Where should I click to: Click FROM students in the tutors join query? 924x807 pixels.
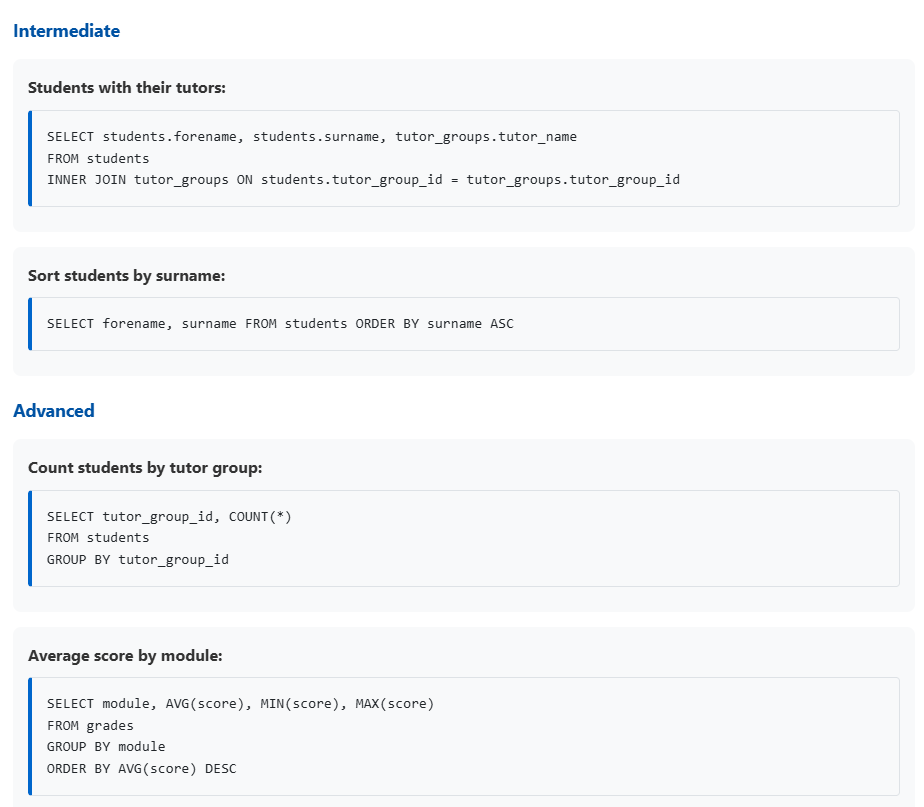(x=98, y=158)
